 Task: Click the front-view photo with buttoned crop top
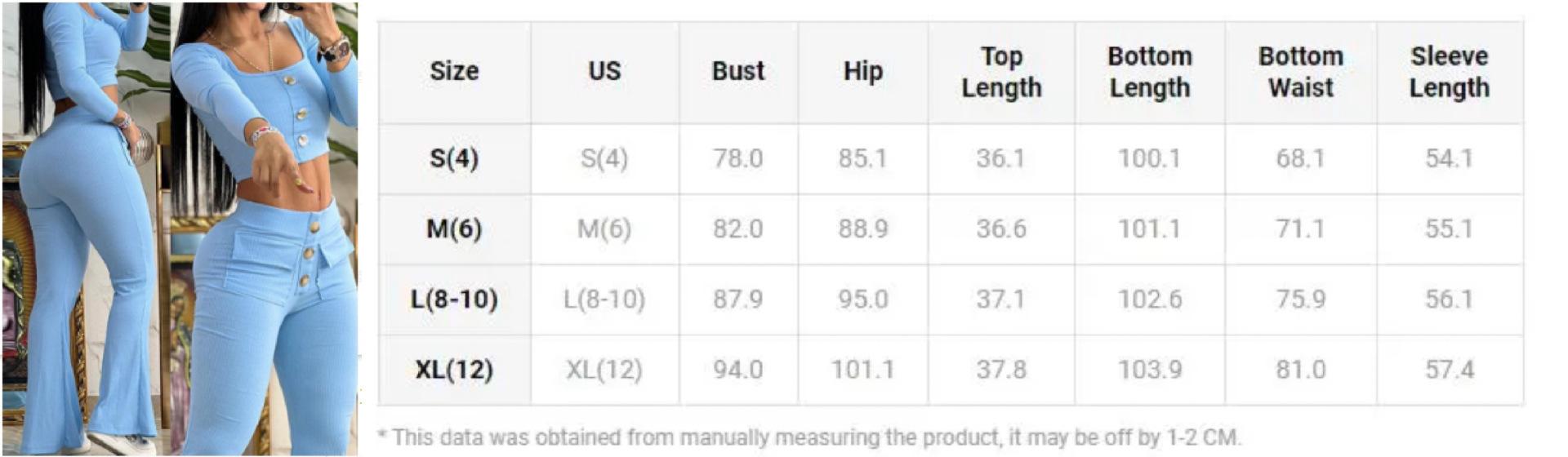tap(265, 228)
